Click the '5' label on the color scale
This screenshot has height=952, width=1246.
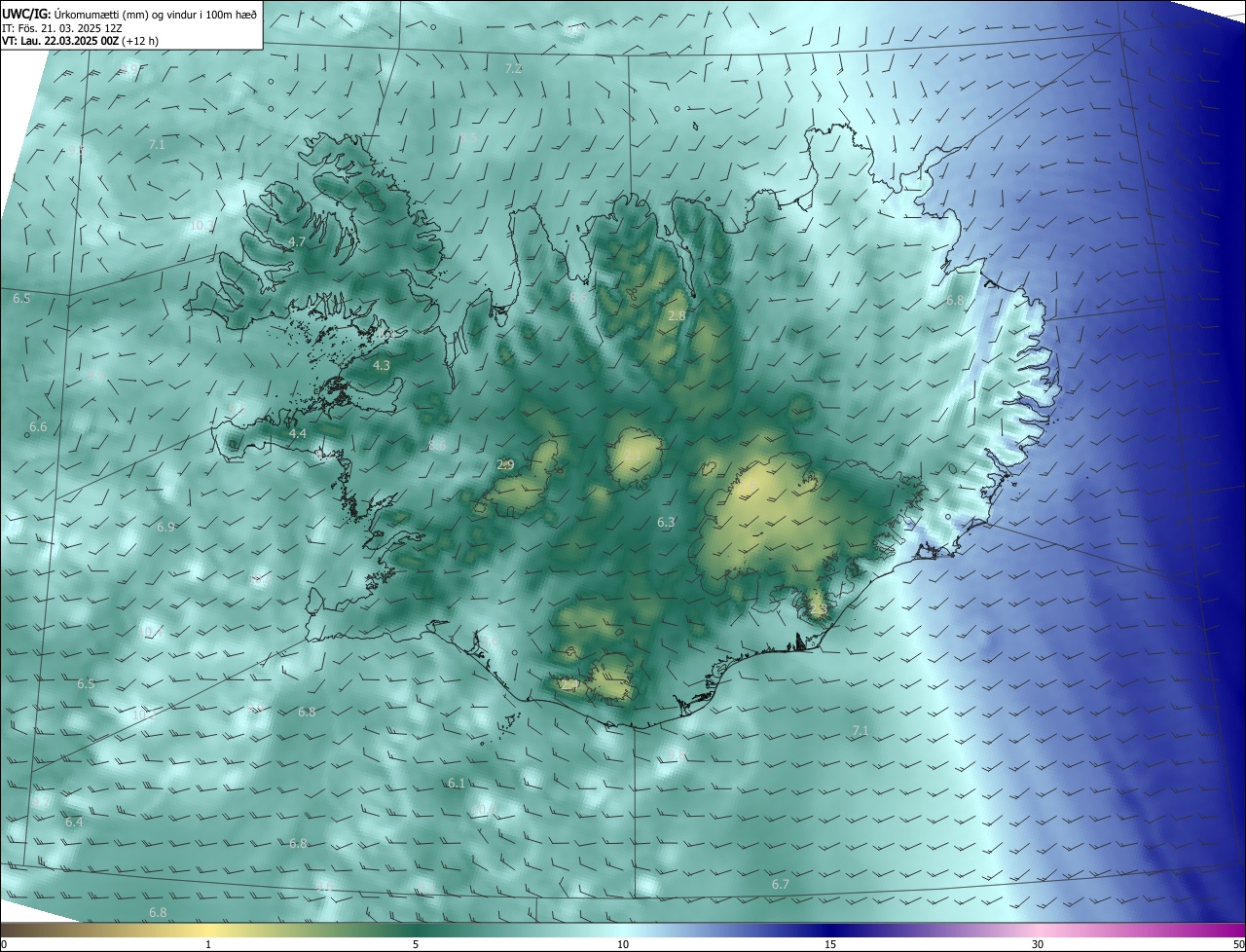coord(416,944)
